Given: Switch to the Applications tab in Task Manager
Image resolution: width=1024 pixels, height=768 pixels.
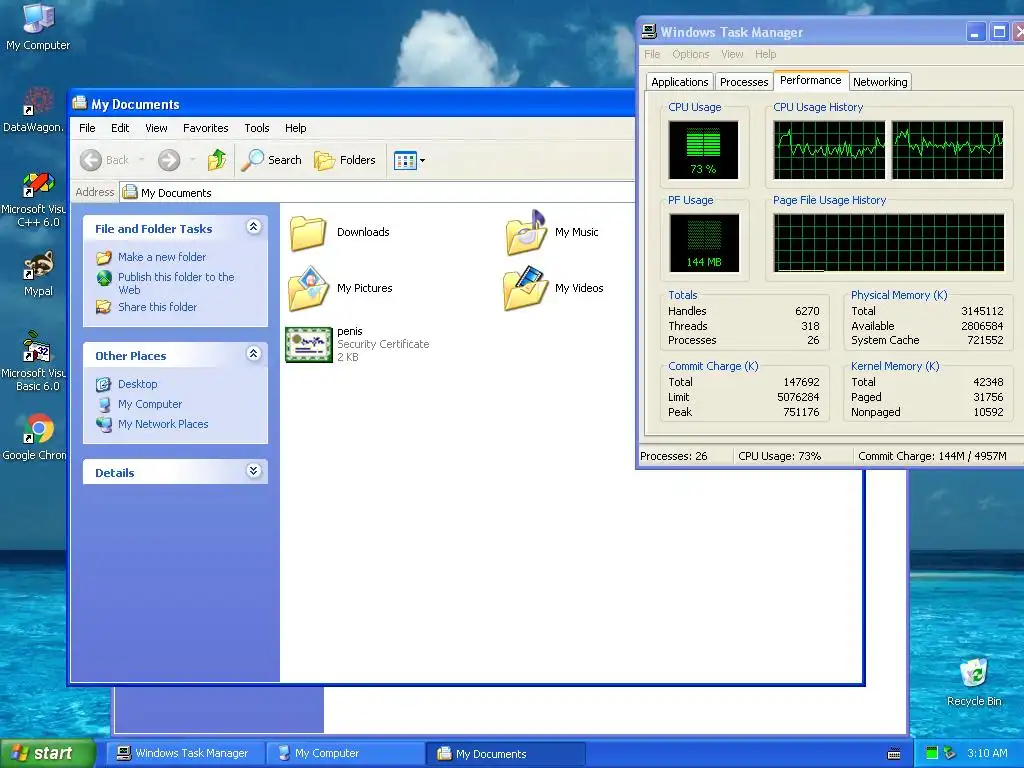Looking at the screenshot, I should [x=679, y=82].
